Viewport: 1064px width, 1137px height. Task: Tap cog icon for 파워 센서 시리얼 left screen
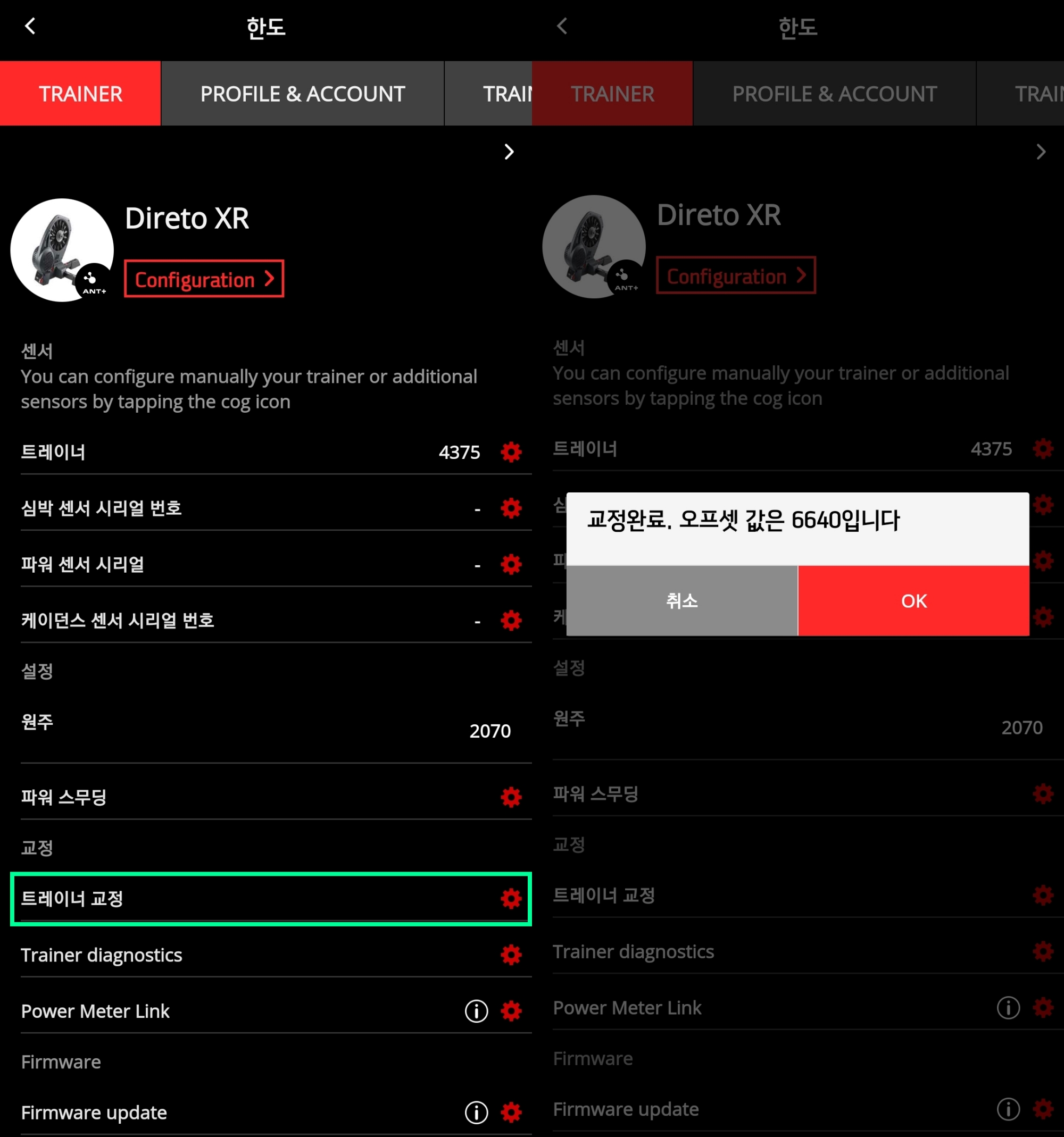(511, 564)
